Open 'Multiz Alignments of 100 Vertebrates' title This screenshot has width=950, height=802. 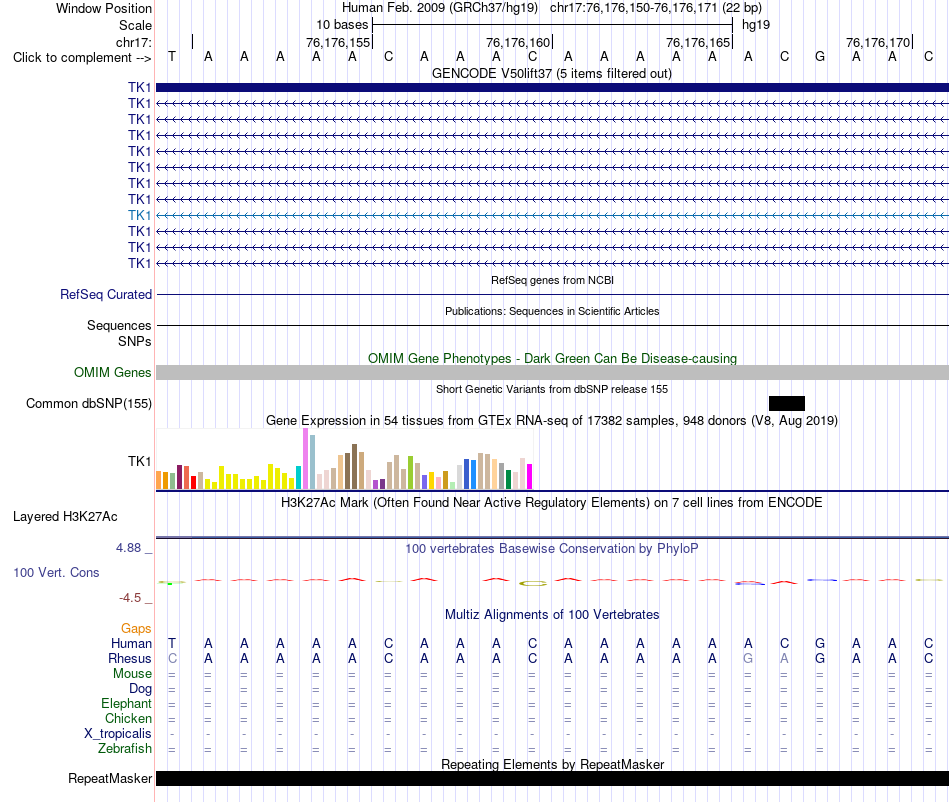[552, 614]
